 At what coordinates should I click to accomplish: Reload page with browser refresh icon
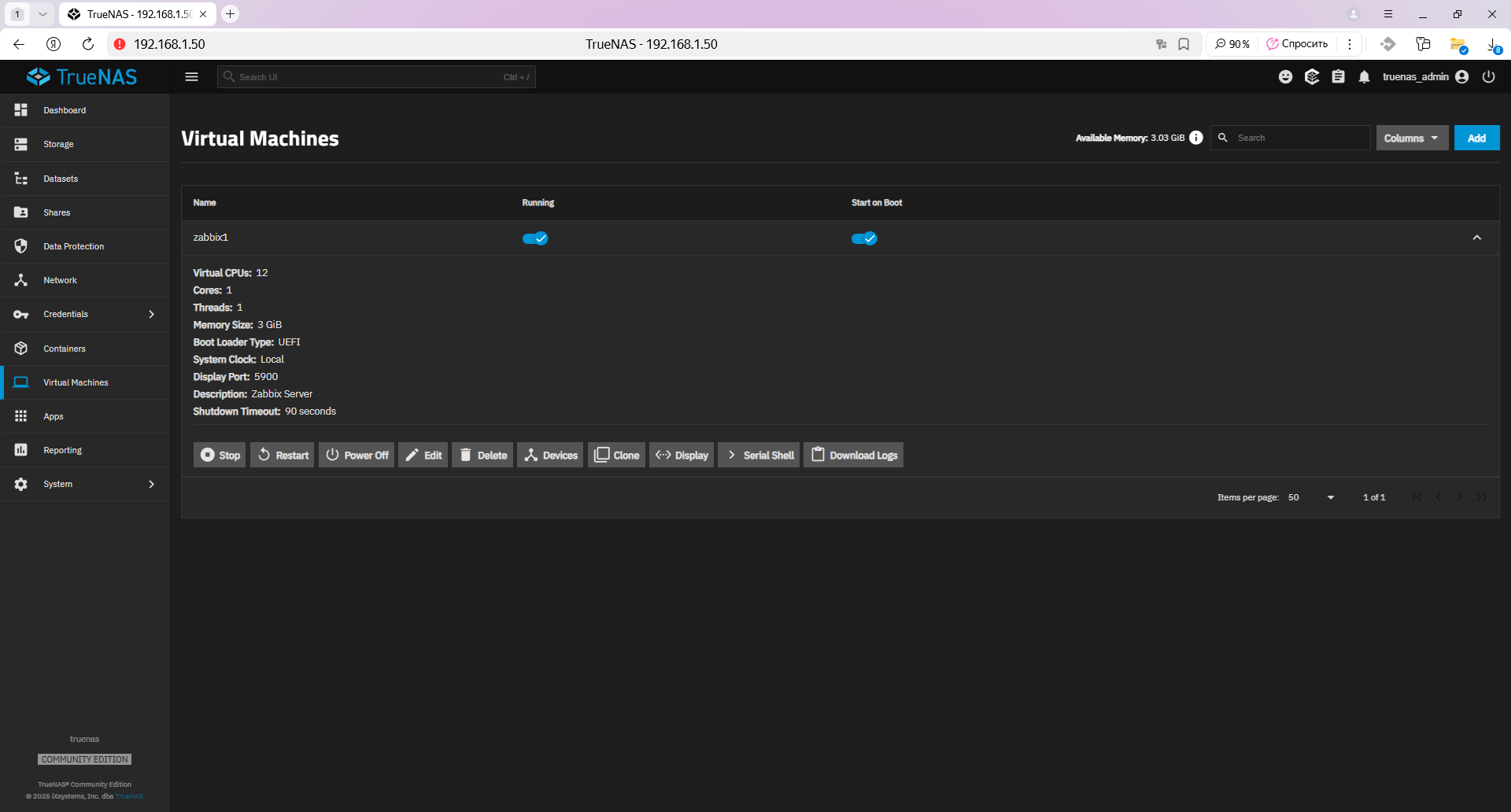(x=88, y=44)
